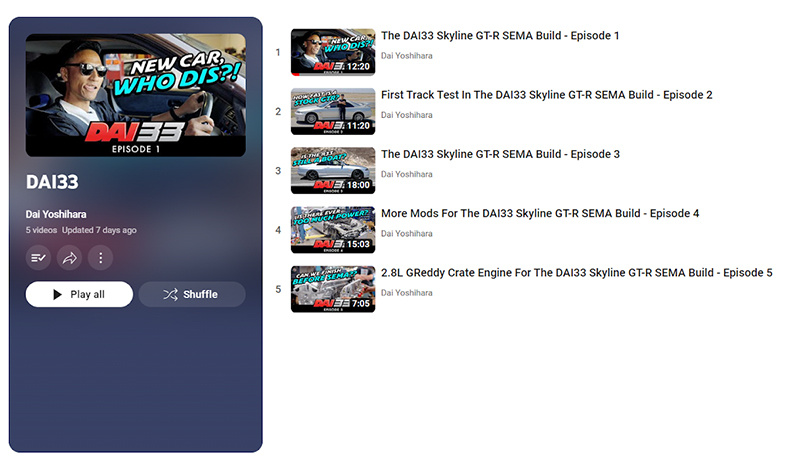
Task: Click the '2.8L GReddy Crate Engine' Episode 5 title
Action: pos(577,272)
